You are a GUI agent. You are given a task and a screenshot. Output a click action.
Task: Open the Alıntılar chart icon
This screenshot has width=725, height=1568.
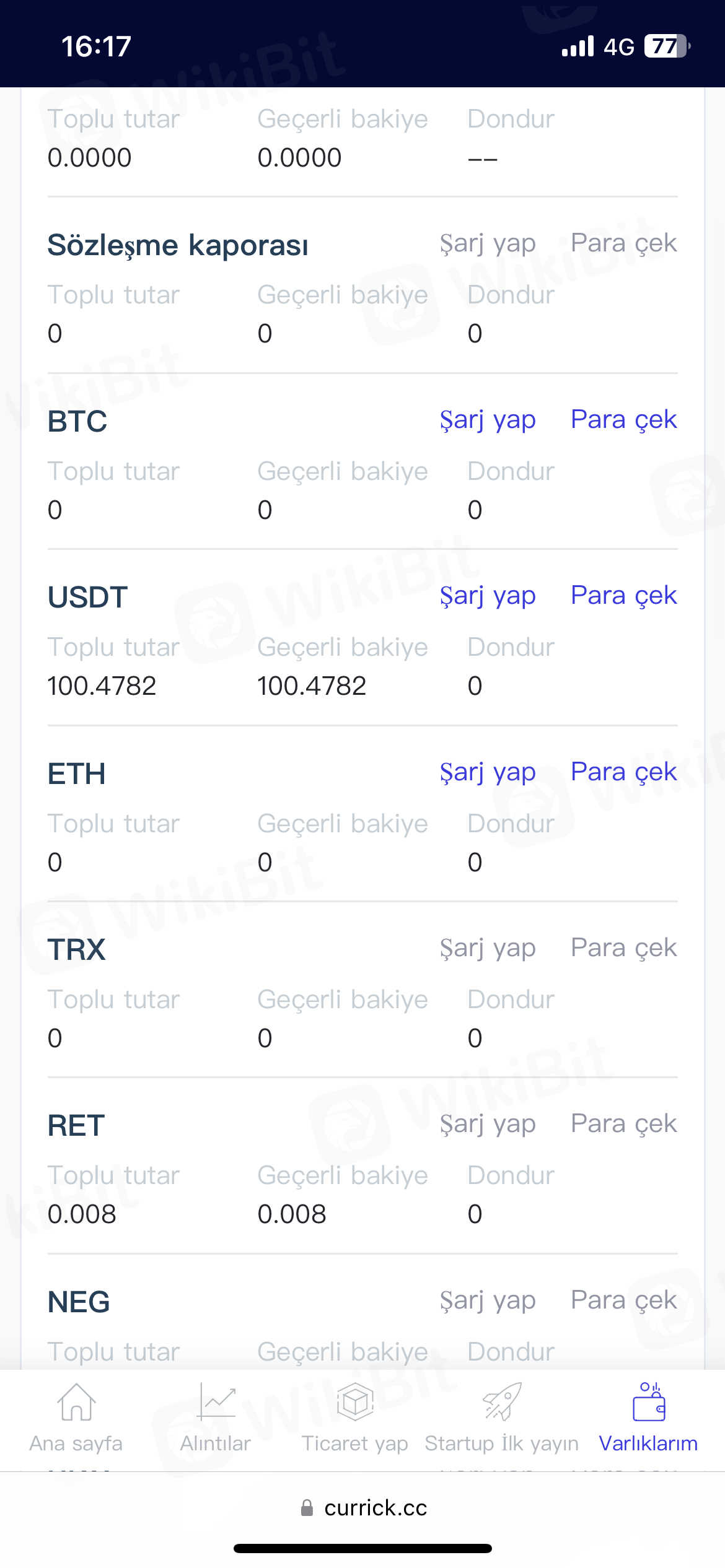pyautogui.click(x=216, y=1402)
